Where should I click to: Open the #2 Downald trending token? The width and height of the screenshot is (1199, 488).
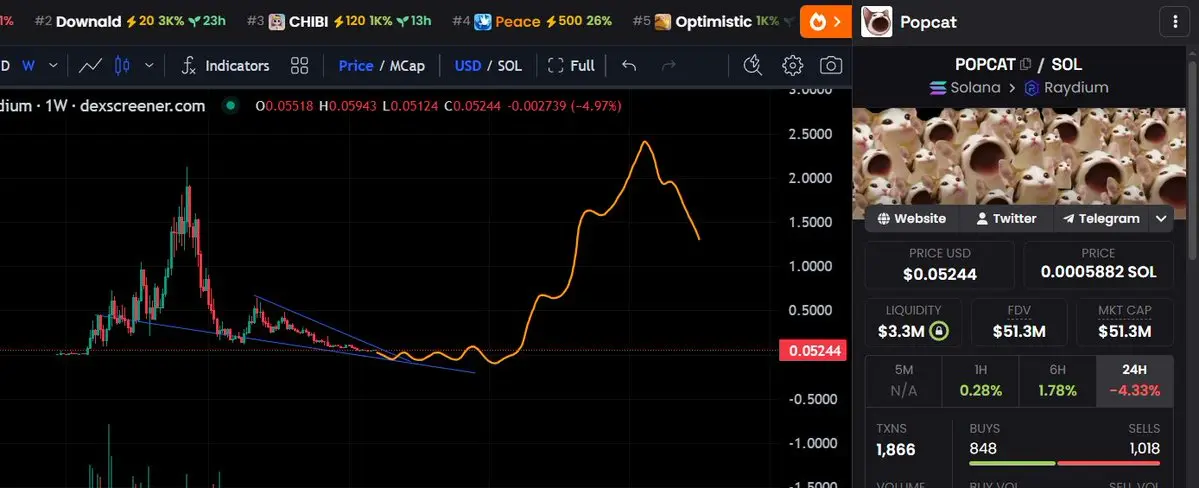(x=130, y=21)
